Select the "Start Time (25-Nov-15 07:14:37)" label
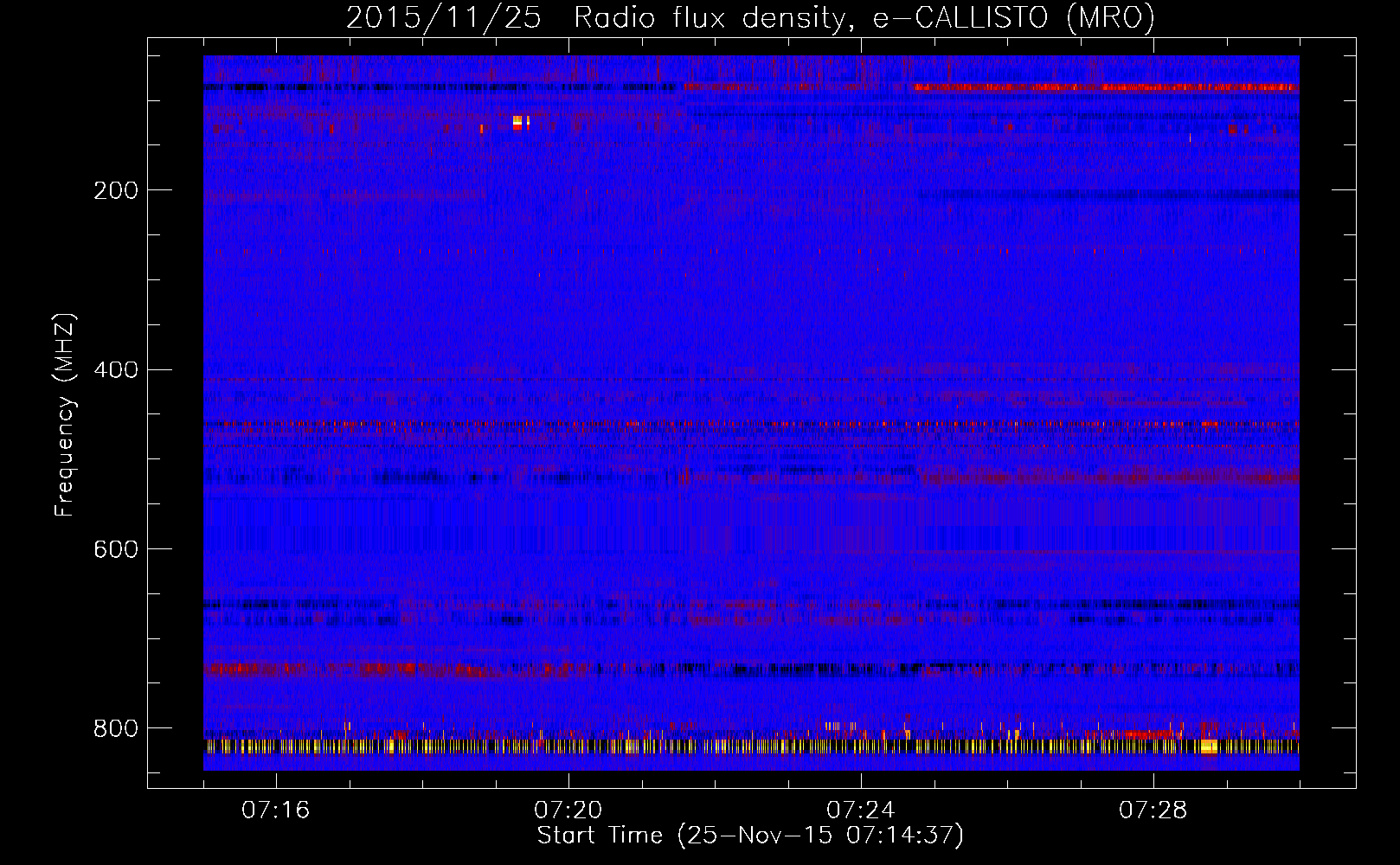Viewport: 1400px width, 865px height. click(x=750, y=836)
